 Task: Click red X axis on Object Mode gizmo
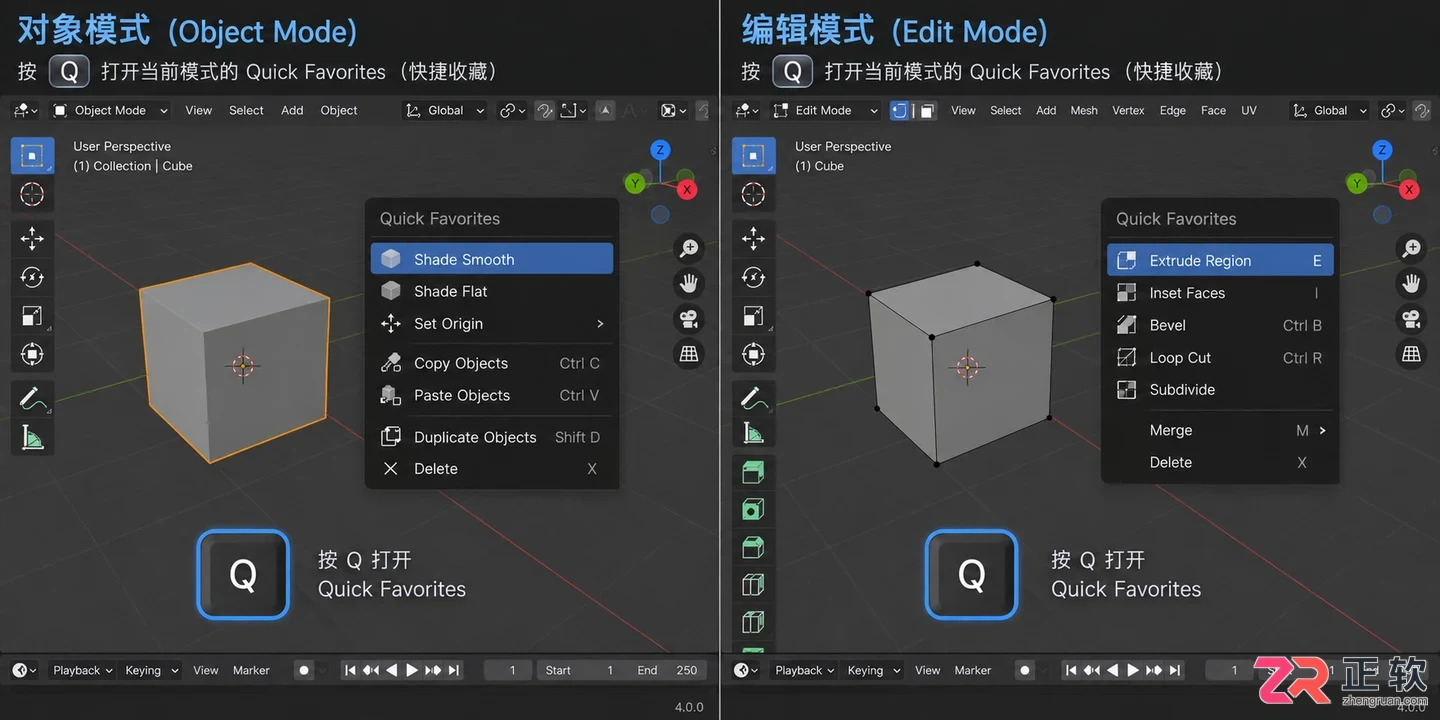686,189
